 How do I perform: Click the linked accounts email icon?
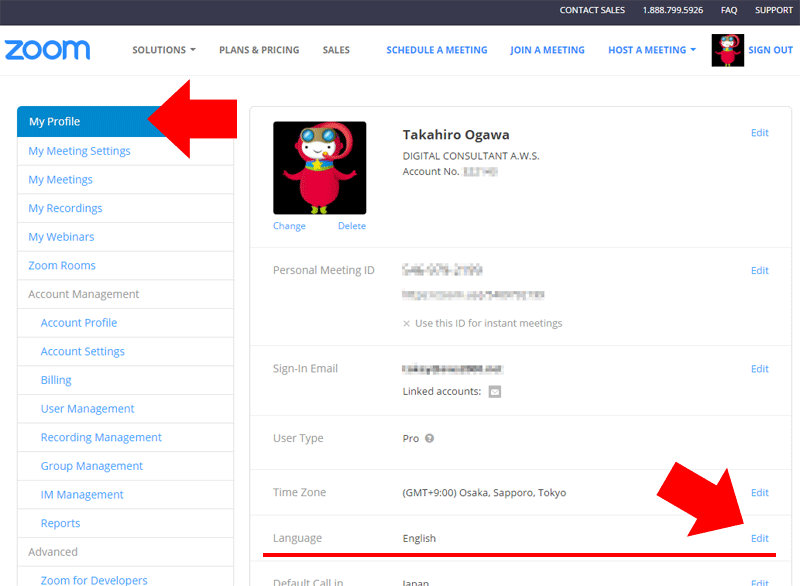tap(494, 392)
